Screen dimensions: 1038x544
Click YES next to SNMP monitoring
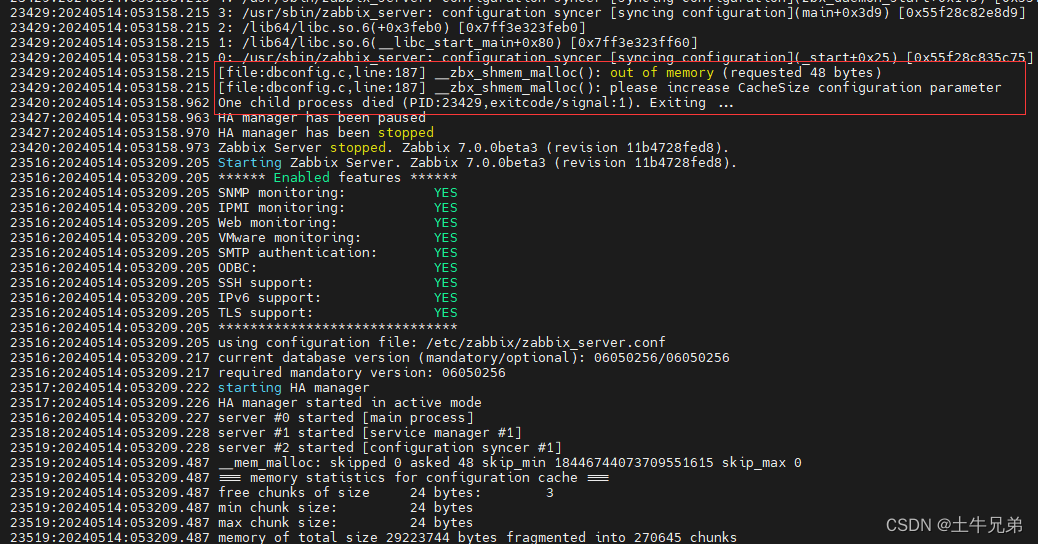click(x=446, y=193)
